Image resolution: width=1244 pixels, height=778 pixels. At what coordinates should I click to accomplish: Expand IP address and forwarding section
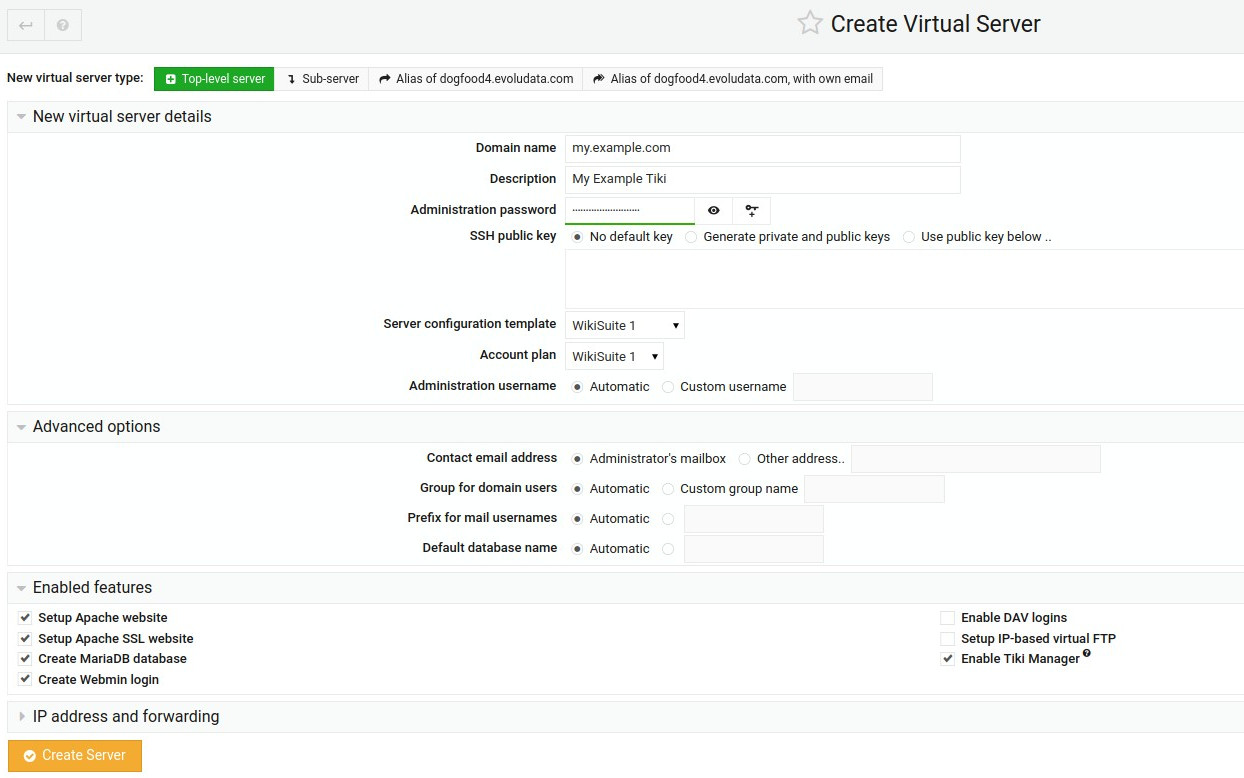[x=125, y=716]
